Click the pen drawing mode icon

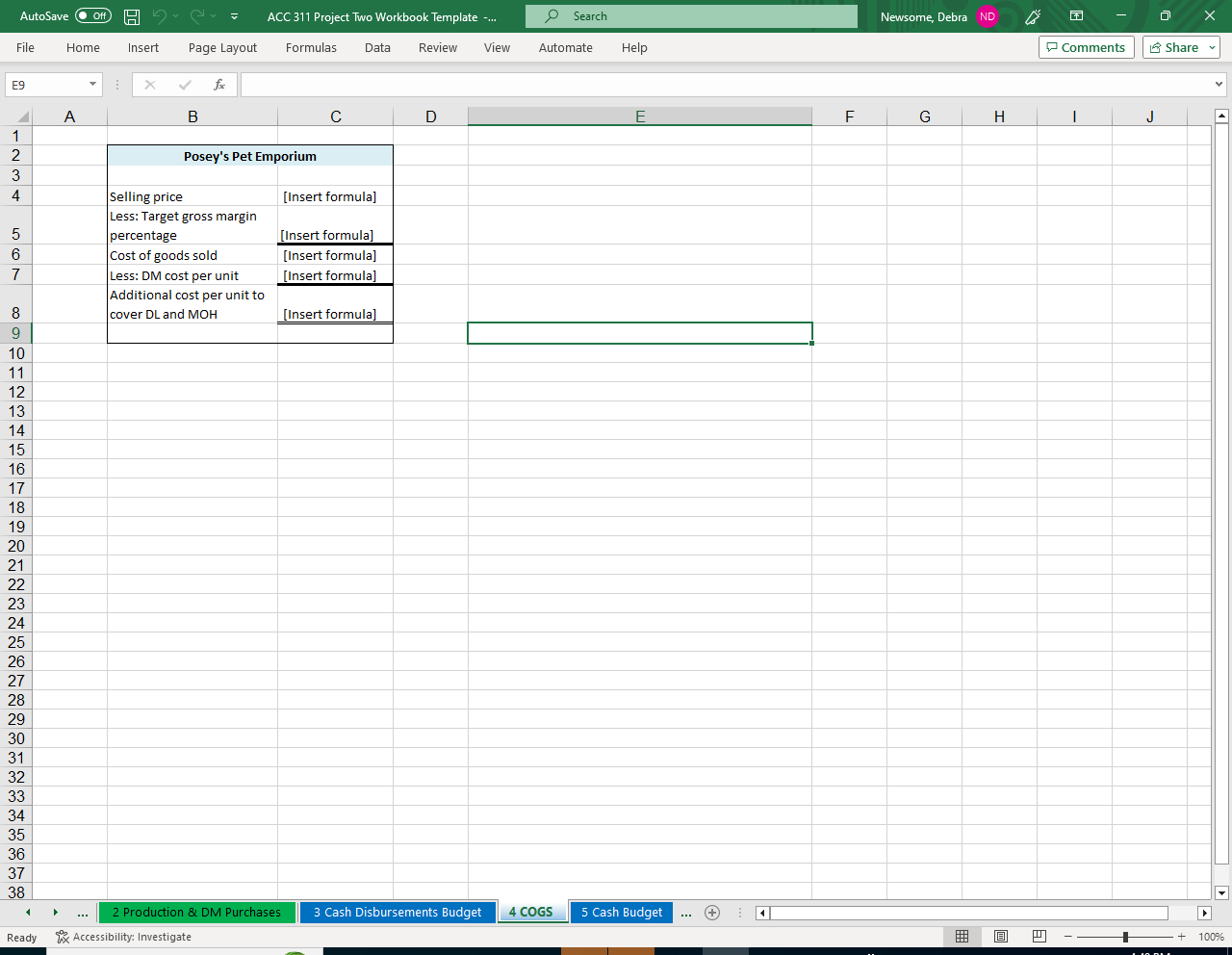pos(1033,16)
